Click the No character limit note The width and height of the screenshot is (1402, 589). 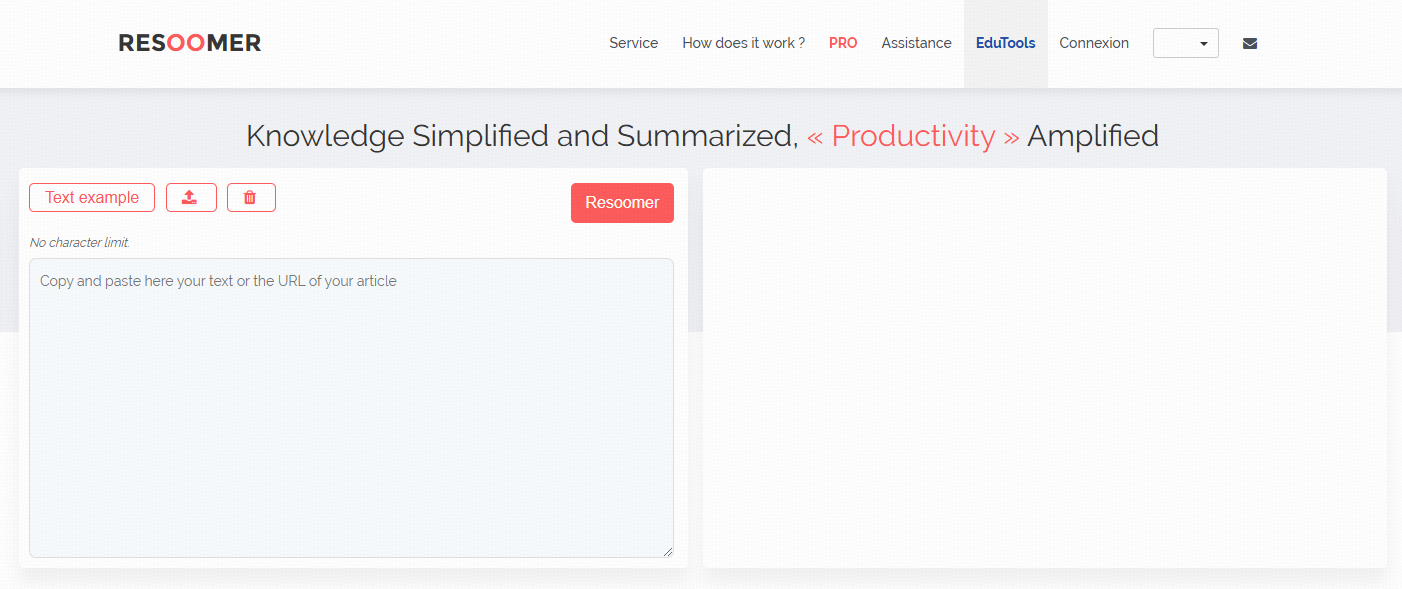(x=80, y=243)
